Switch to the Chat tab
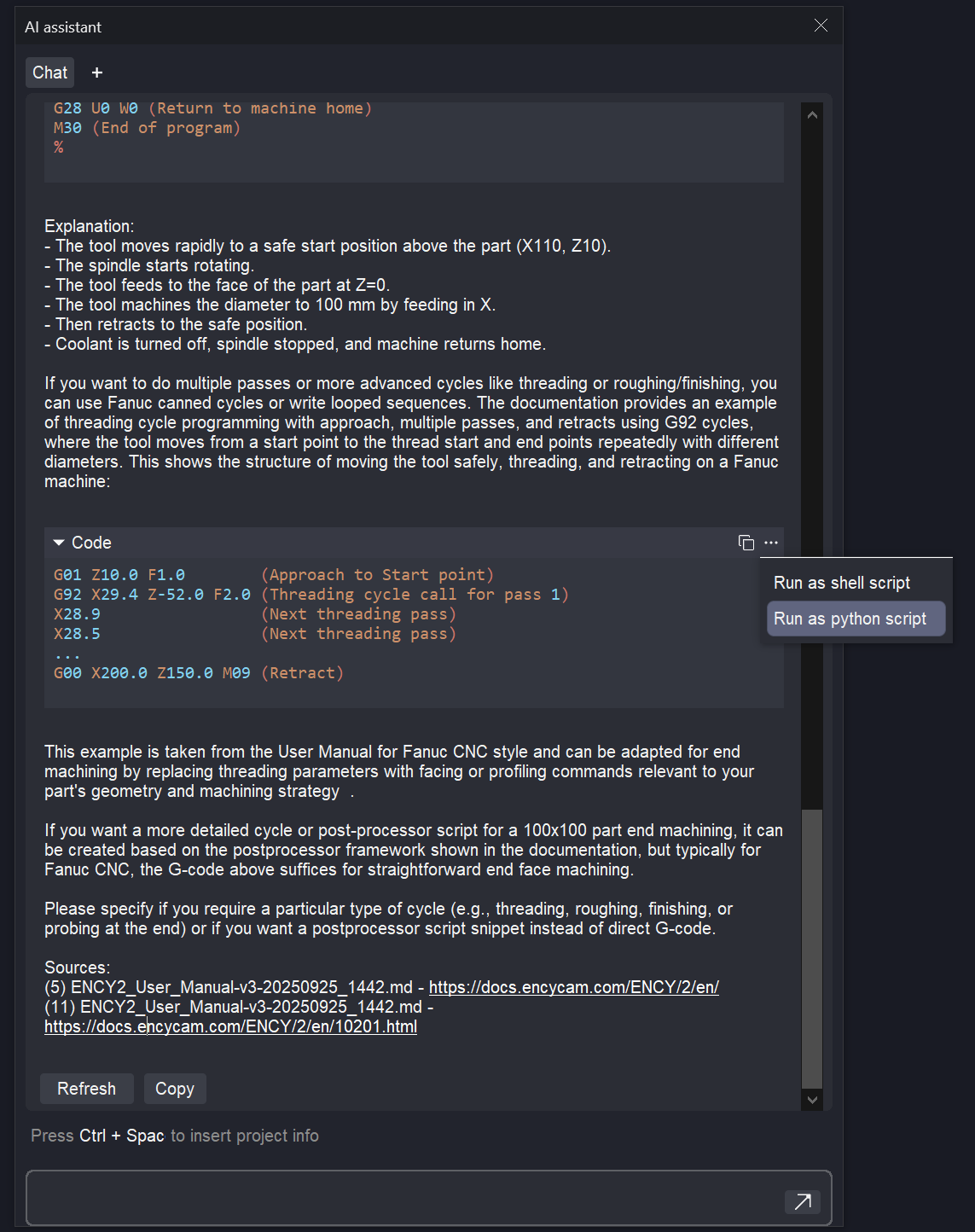 [x=49, y=73]
